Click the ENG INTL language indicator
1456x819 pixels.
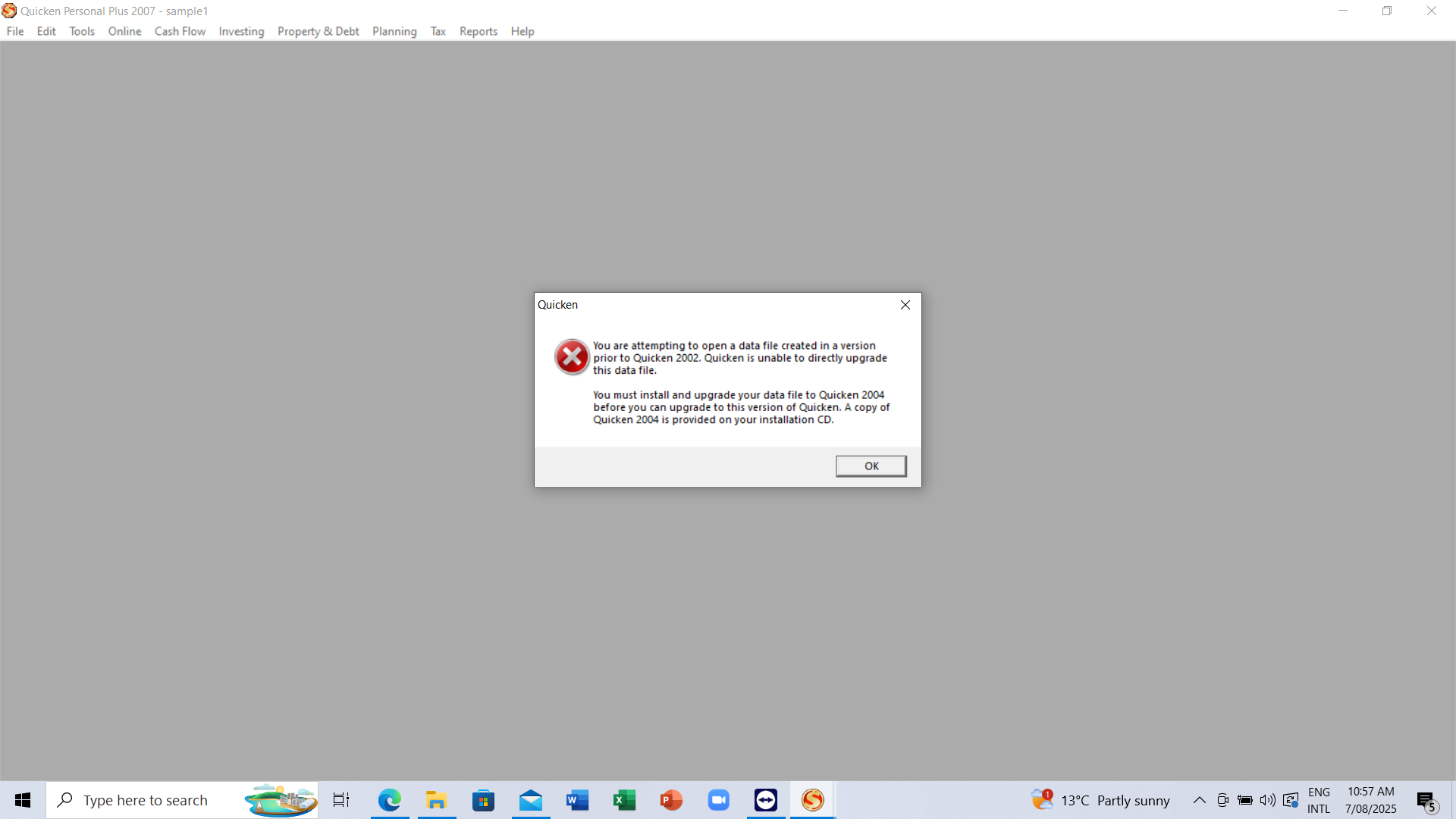point(1319,800)
